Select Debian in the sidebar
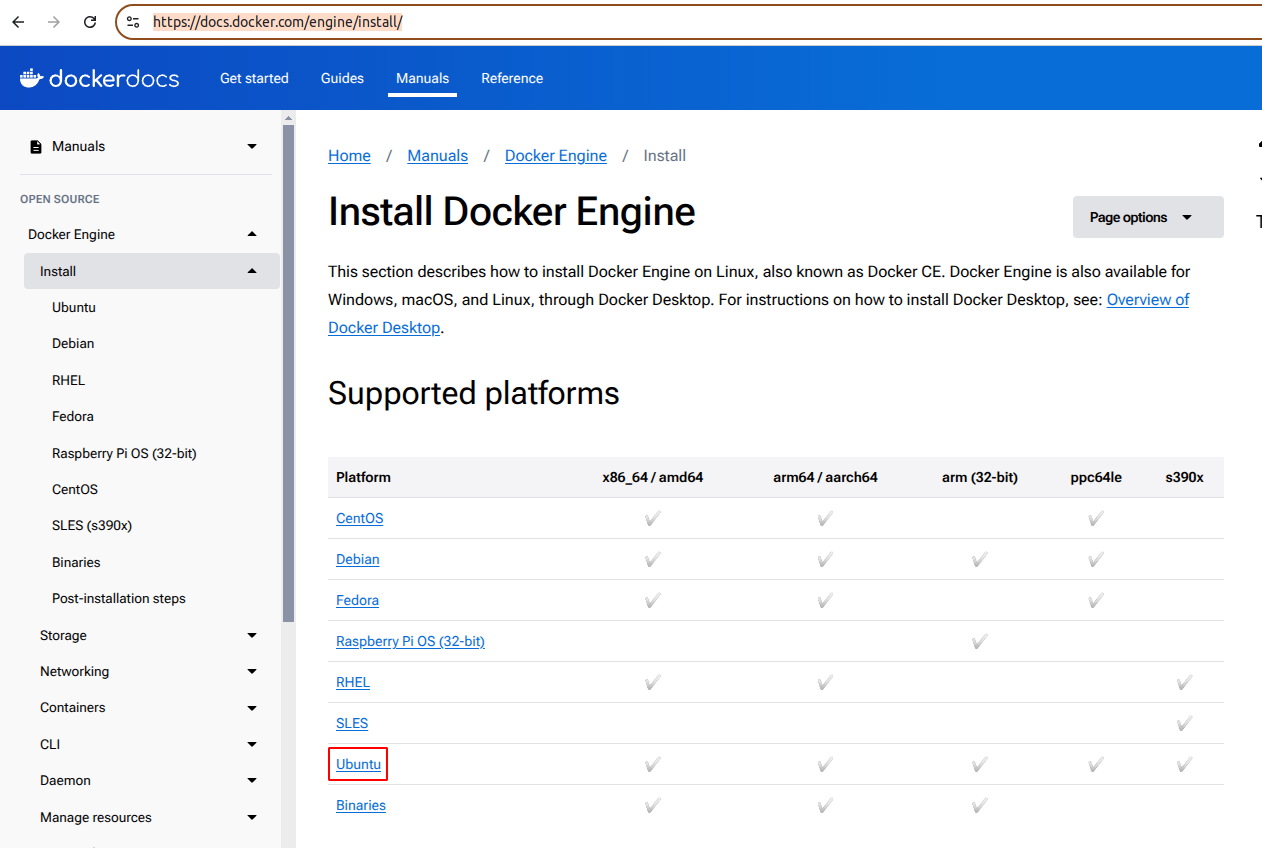This screenshot has height=848, width=1262. (x=73, y=343)
